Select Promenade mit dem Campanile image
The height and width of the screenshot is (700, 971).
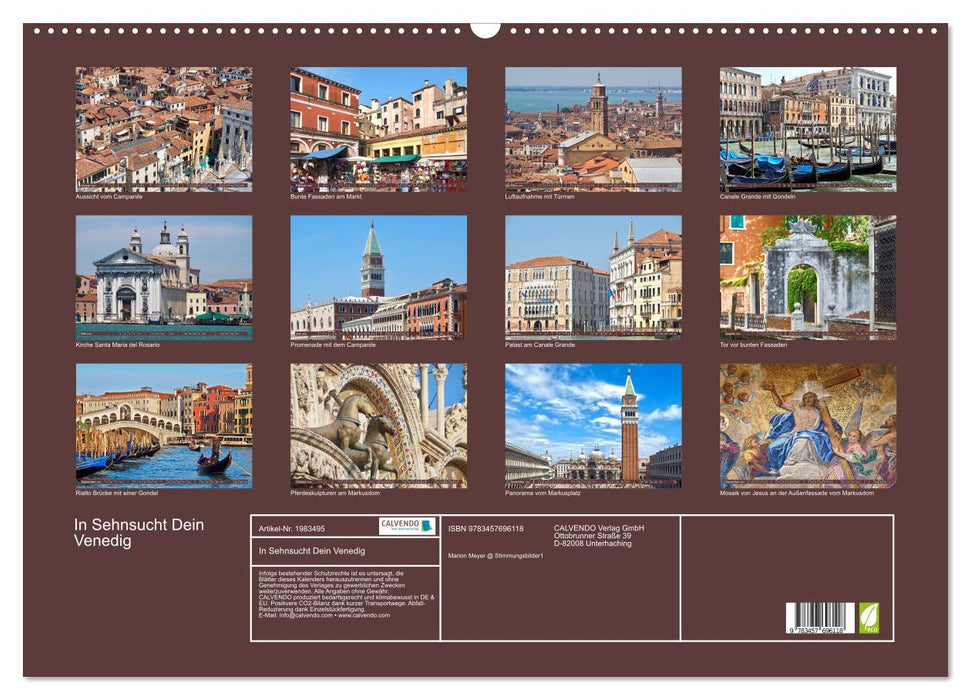point(378,277)
